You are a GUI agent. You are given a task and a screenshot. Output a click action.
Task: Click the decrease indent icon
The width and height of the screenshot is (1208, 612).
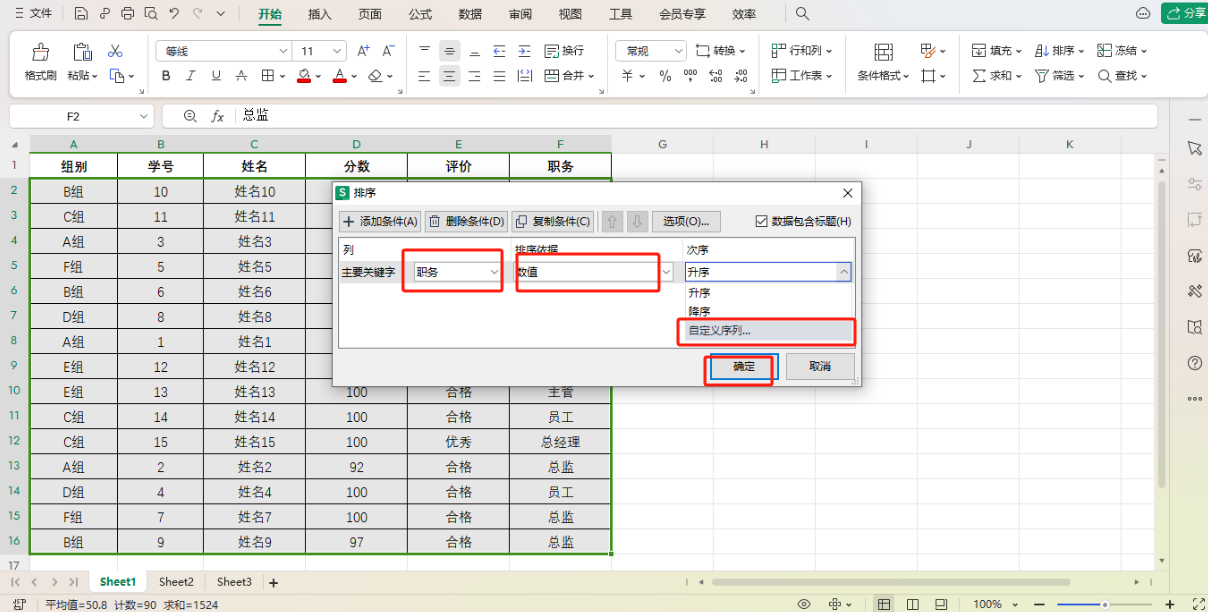point(499,51)
